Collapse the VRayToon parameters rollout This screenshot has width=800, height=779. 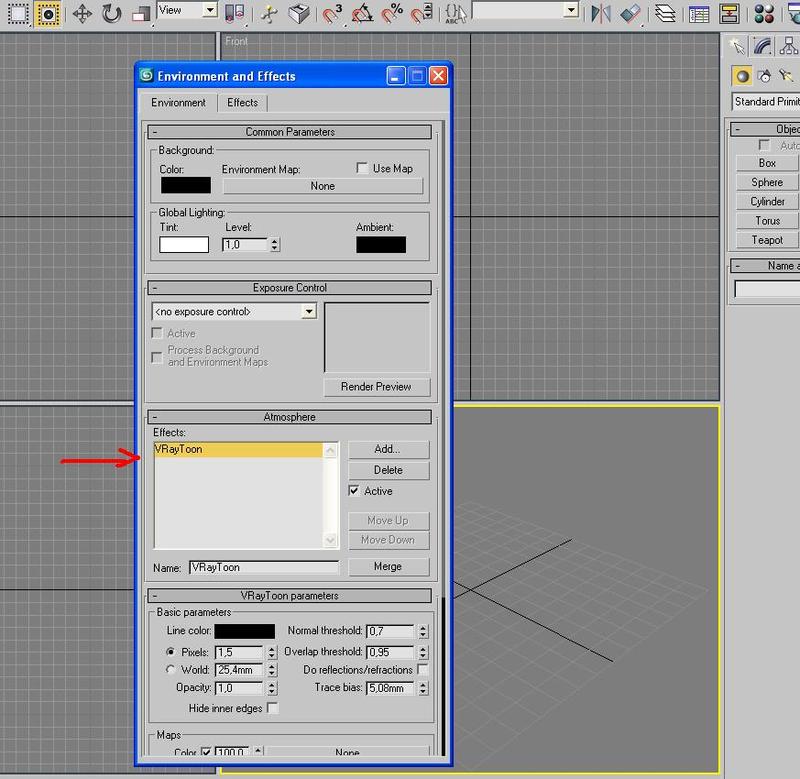[290, 596]
